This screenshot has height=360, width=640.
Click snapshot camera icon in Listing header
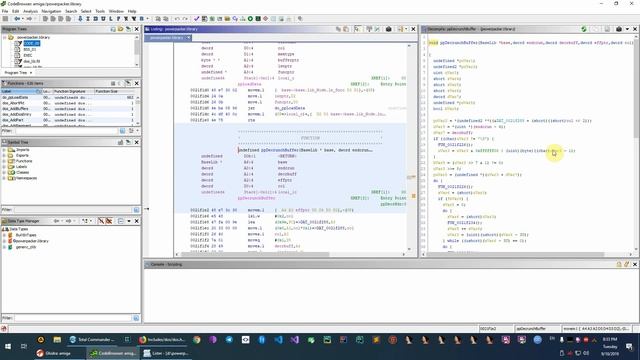pos(389,29)
